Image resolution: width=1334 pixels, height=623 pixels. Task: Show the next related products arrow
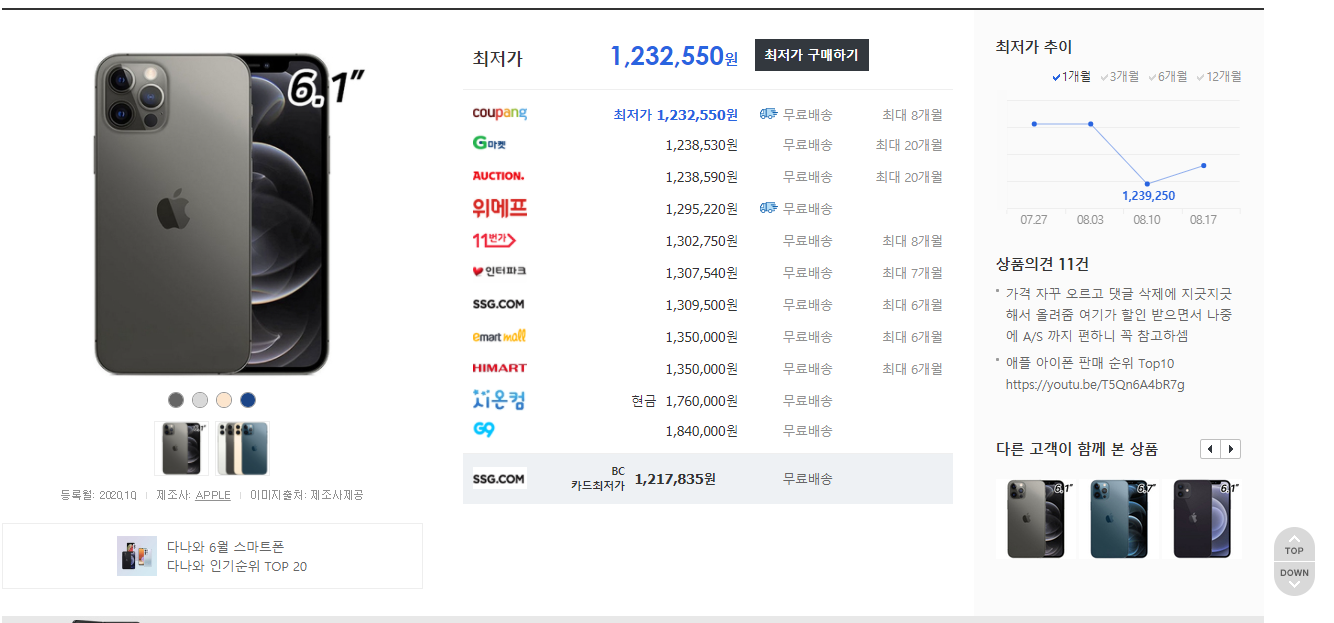[1231, 449]
